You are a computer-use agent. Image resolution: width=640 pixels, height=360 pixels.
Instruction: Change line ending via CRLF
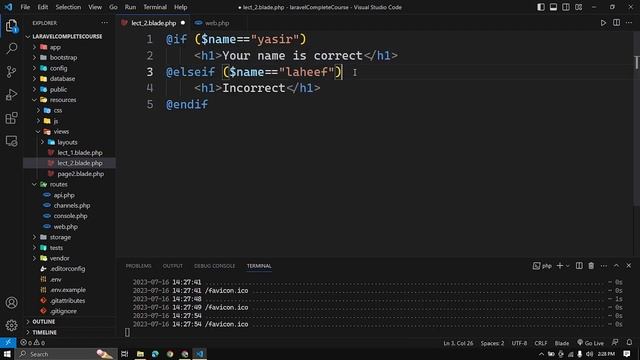pyautogui.click(x=541, y=343)
